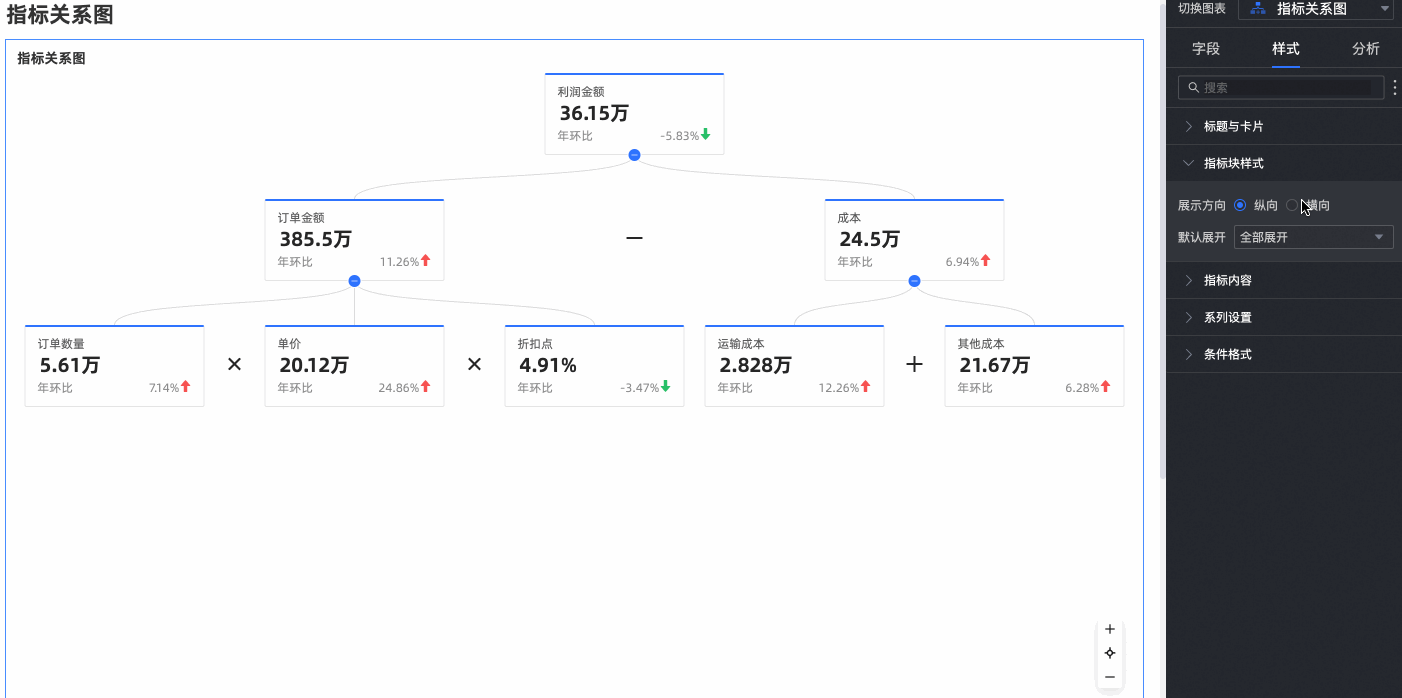Open the three-dot more options menu
This screenshot has height=698, width=1402.
1395,88
